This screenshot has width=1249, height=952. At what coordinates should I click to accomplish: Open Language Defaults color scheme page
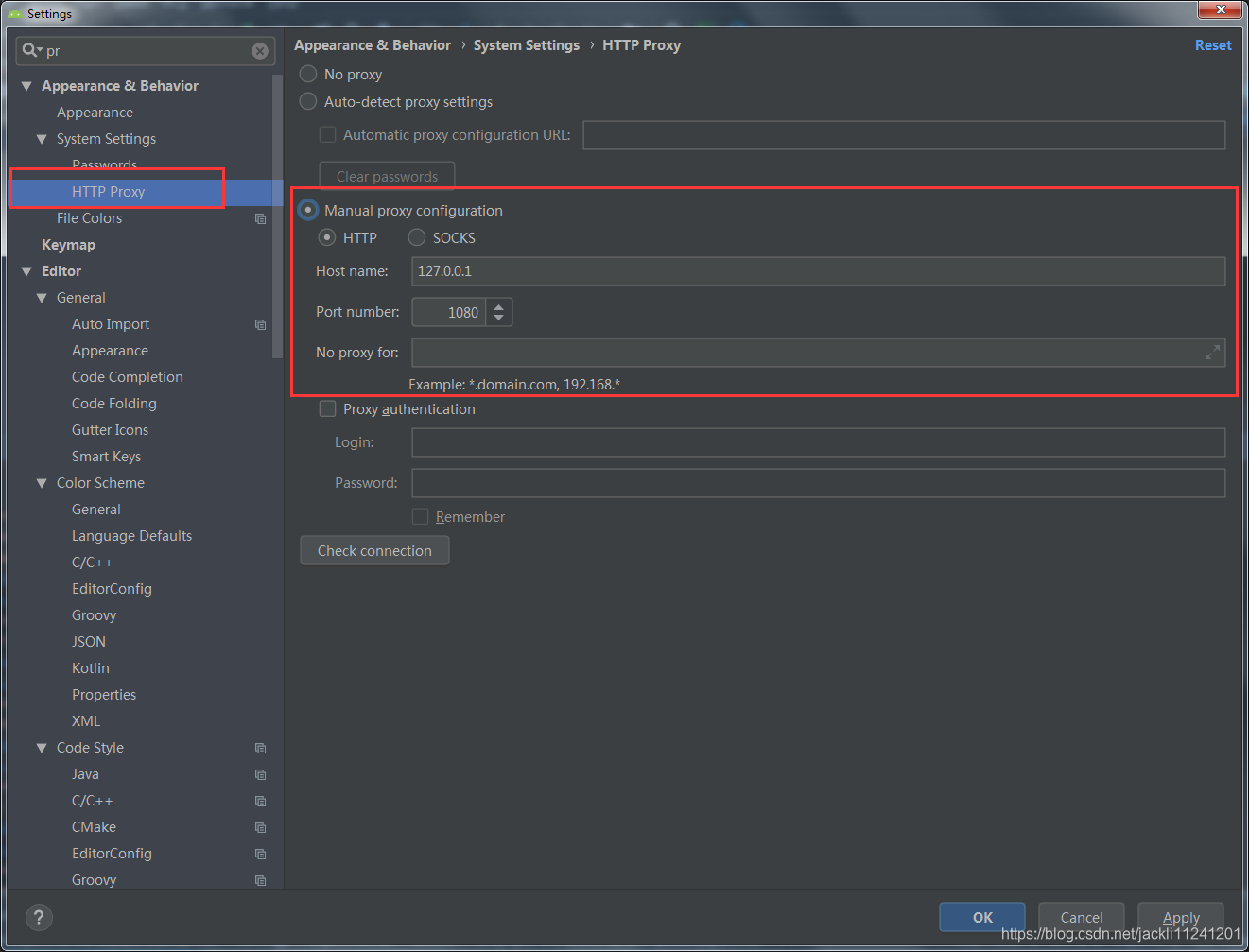click(131, 536)
